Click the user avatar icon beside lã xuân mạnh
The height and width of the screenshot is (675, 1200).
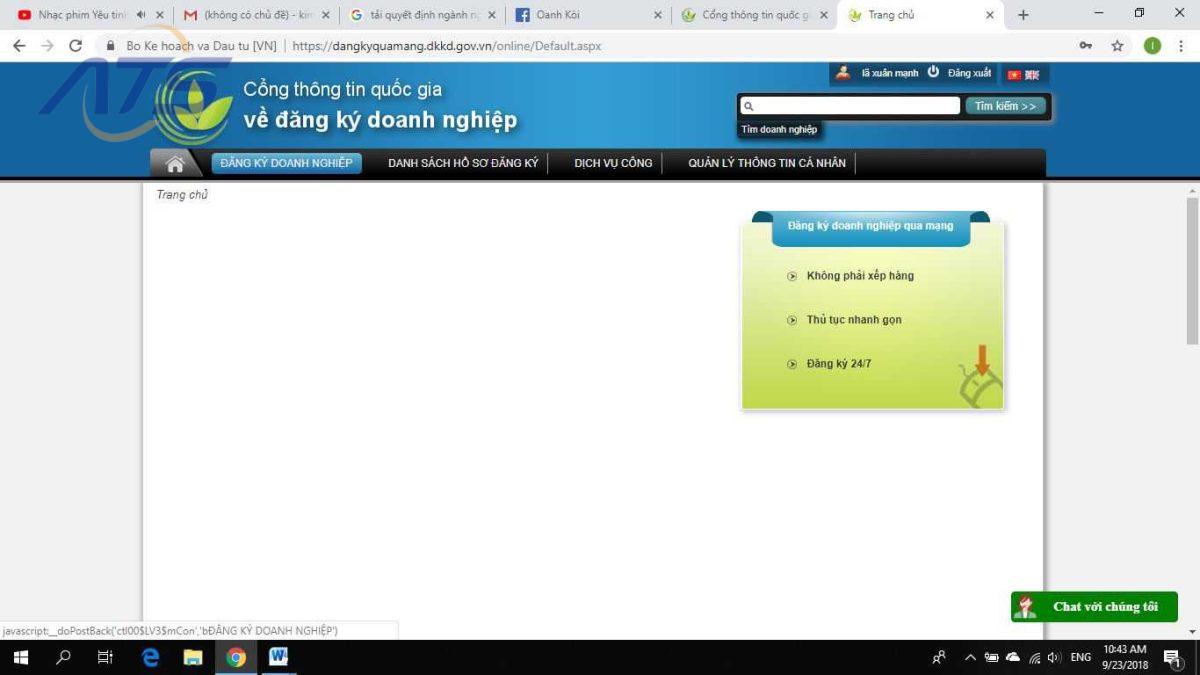click(x=843, y=72)
